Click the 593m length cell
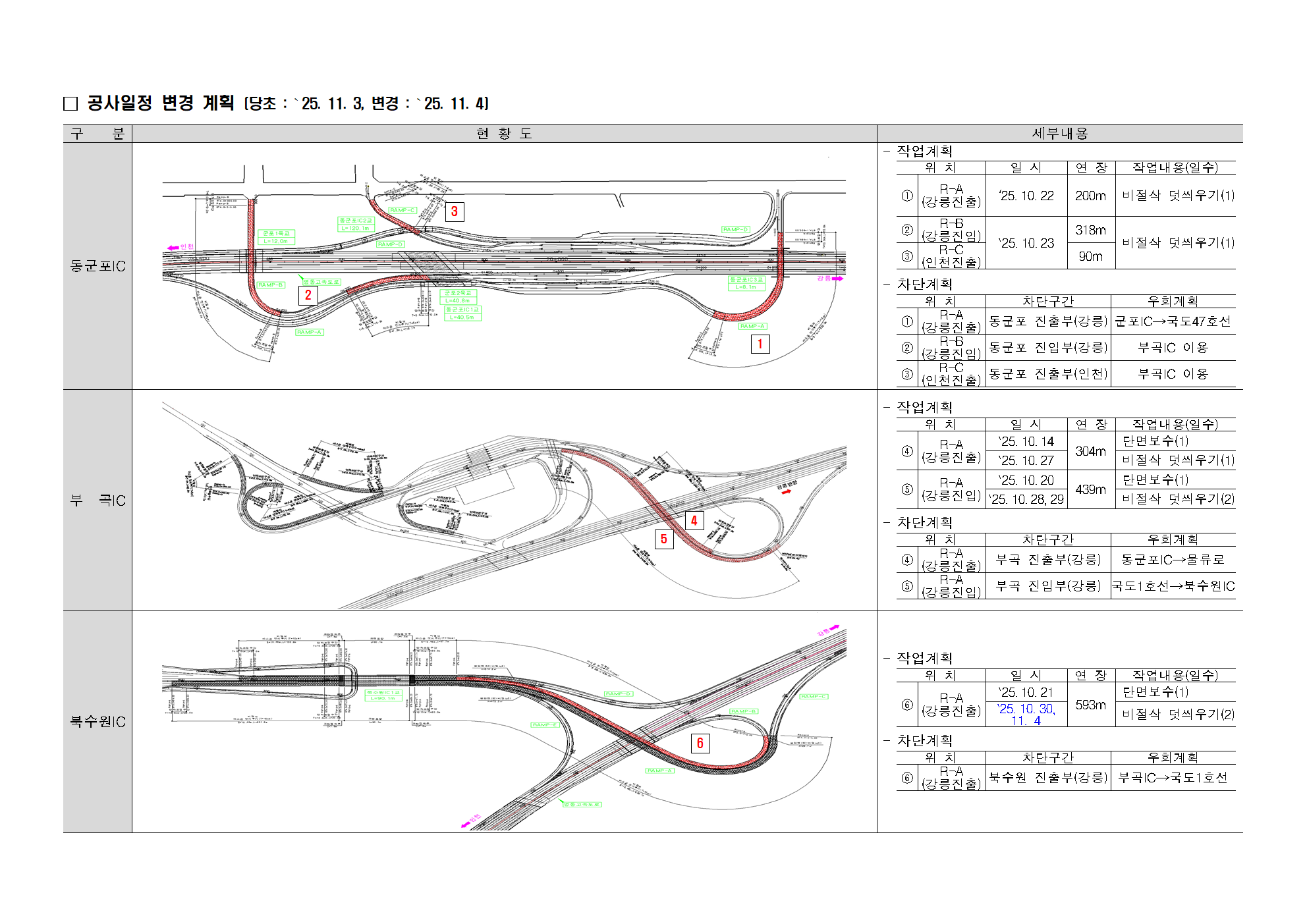The height and width of the screenshot is (924, 1307). pyautogui.click(x=1090, y=705)
